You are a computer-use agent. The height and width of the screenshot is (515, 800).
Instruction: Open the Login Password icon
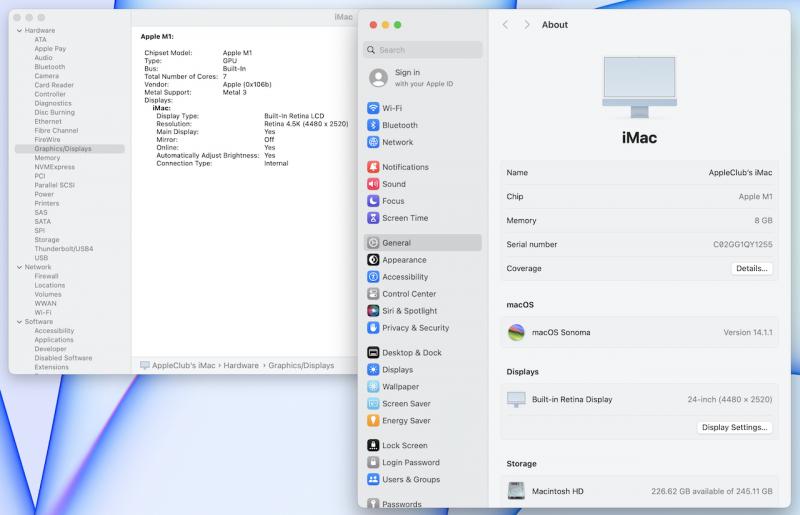[x=373, y=462]
